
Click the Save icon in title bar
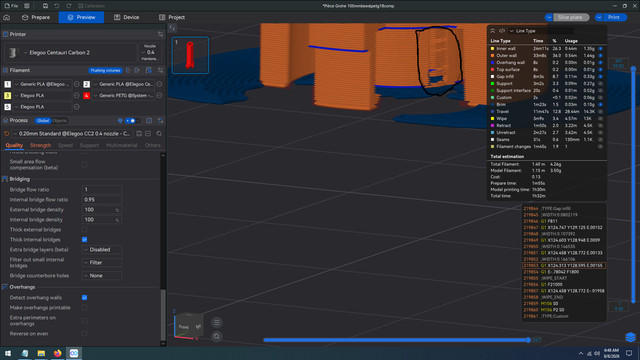(45, 6)
